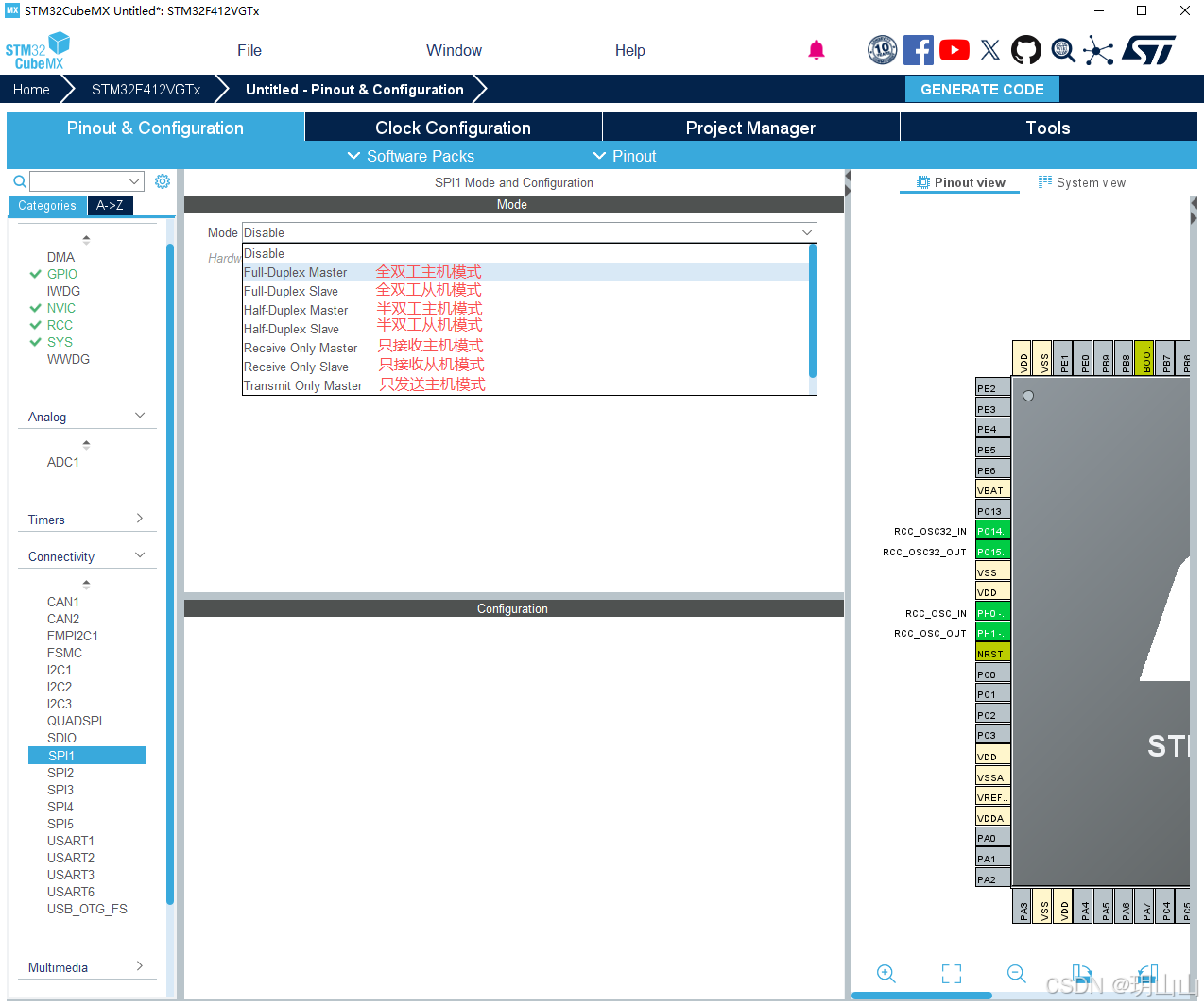Viewport: 1204px width, 1006px height.
Task: Choose Full-Duplex Slave mode option
Action: (x=525, y=291)
